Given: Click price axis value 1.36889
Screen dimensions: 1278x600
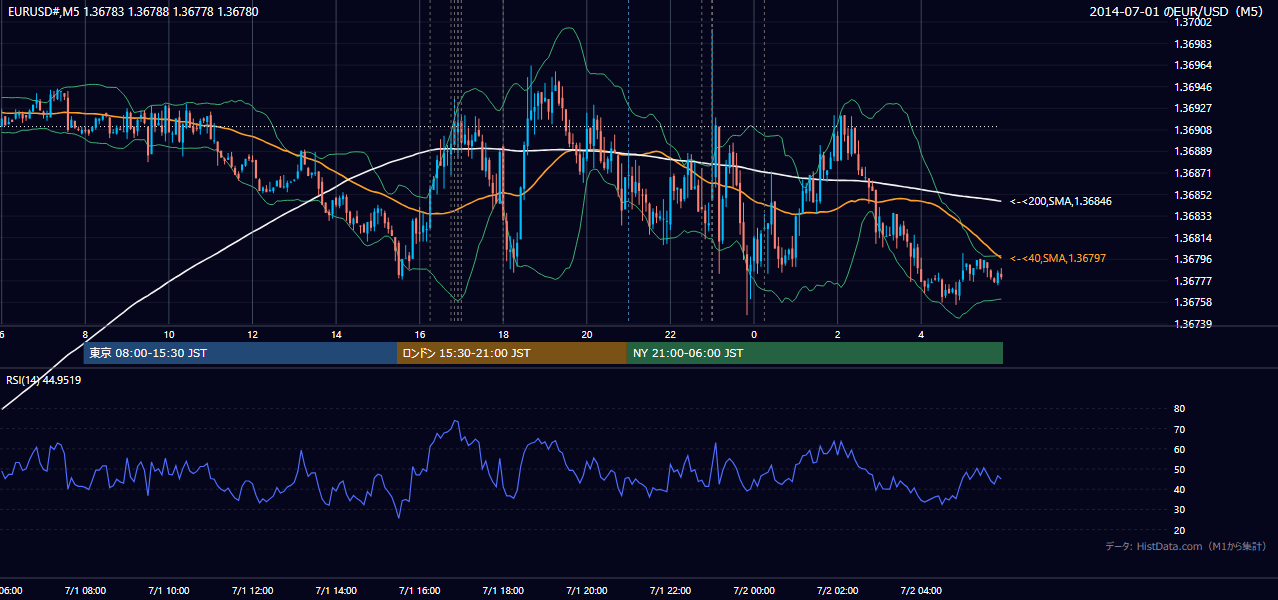Looking at the screenshot, I should 1193,152.
